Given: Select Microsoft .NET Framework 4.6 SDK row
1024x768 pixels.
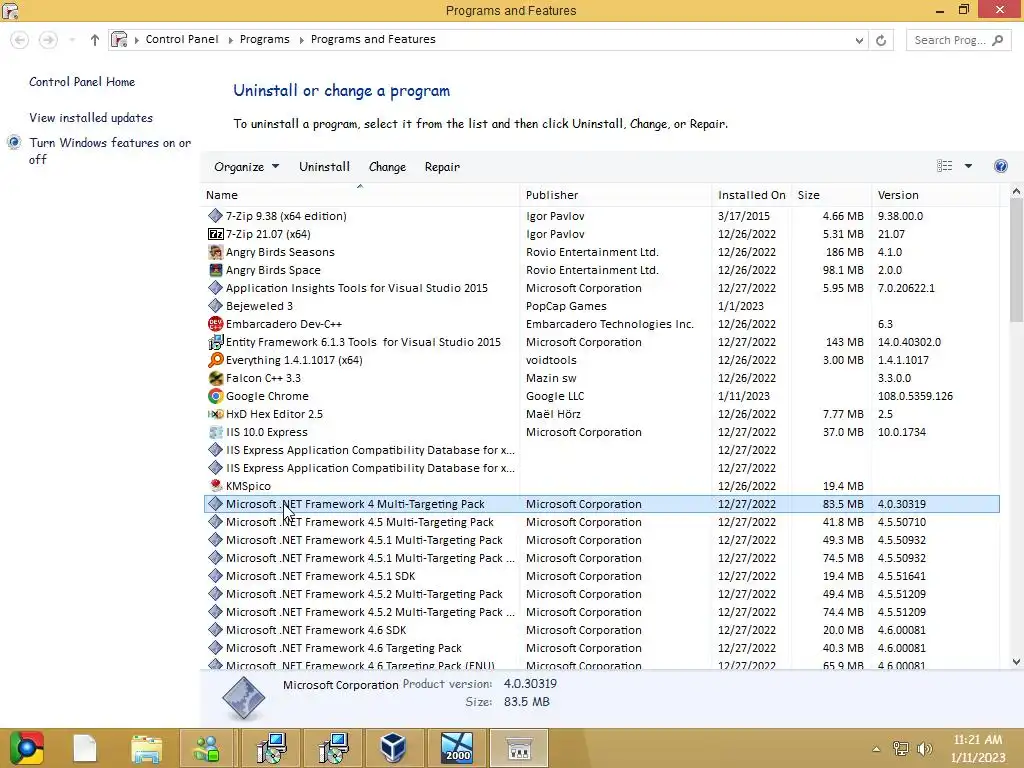Looking at the screenshot, I should (x=601, y=630).
